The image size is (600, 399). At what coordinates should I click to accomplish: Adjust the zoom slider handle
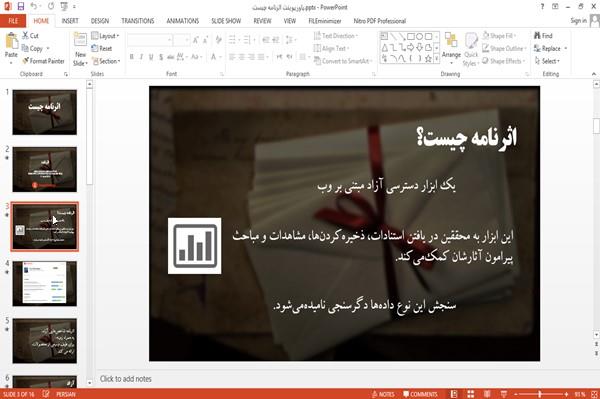[x=540, y=394]
